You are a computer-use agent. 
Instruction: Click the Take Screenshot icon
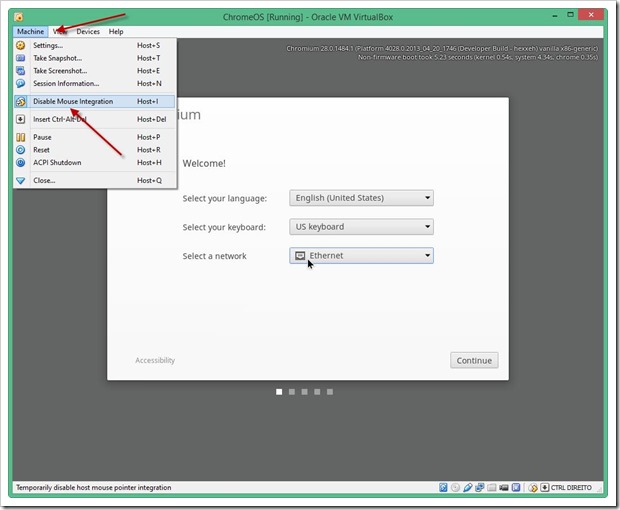pos(21,71)
